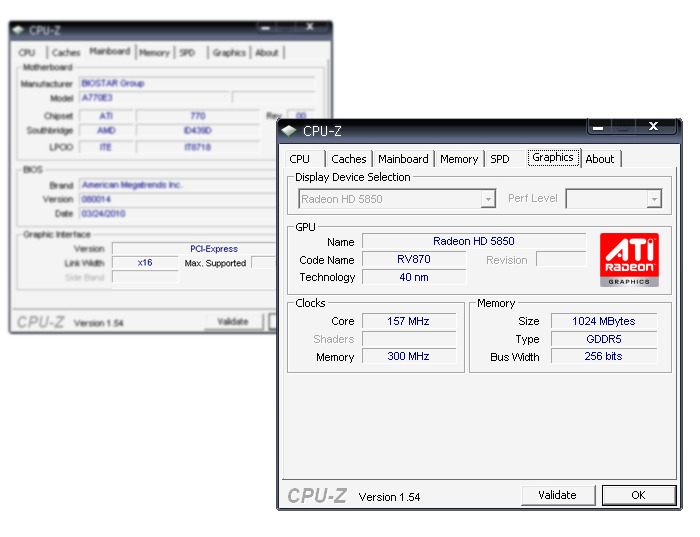Open SPD tab in background window
The image size is (700, 537).
coord(188,52)
